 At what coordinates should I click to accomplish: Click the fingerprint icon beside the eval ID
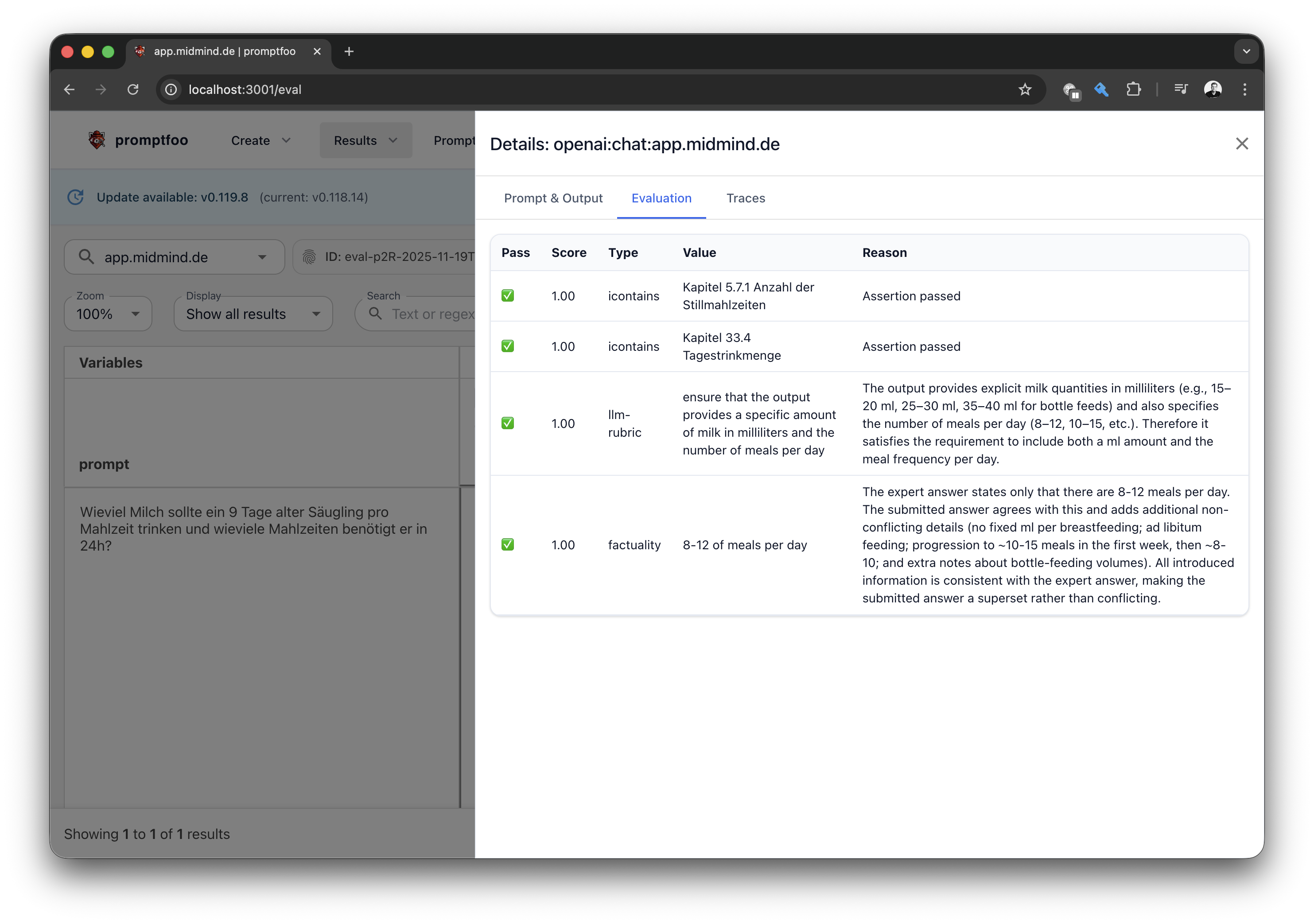309,257
